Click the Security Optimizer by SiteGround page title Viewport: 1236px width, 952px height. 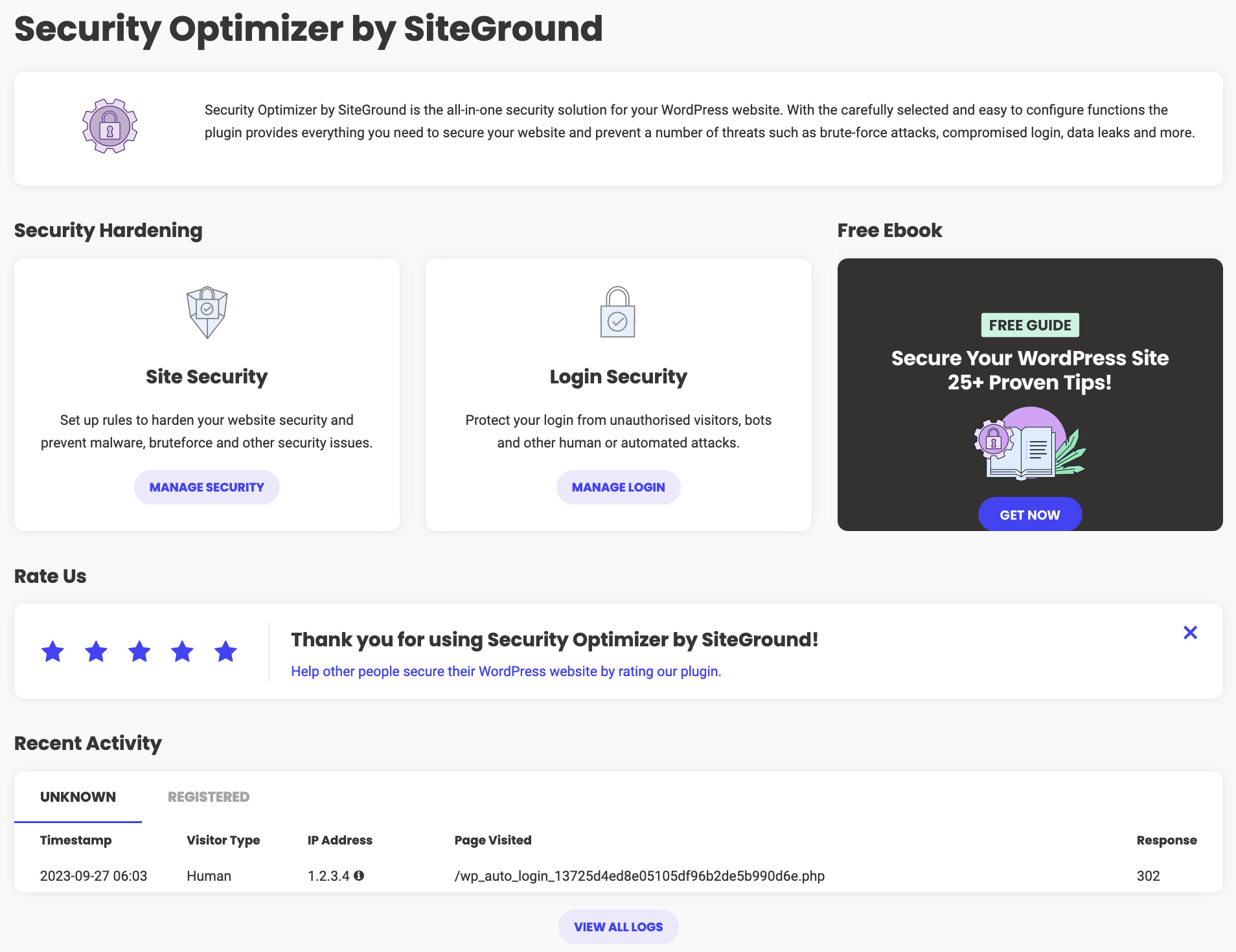(308, 28)
